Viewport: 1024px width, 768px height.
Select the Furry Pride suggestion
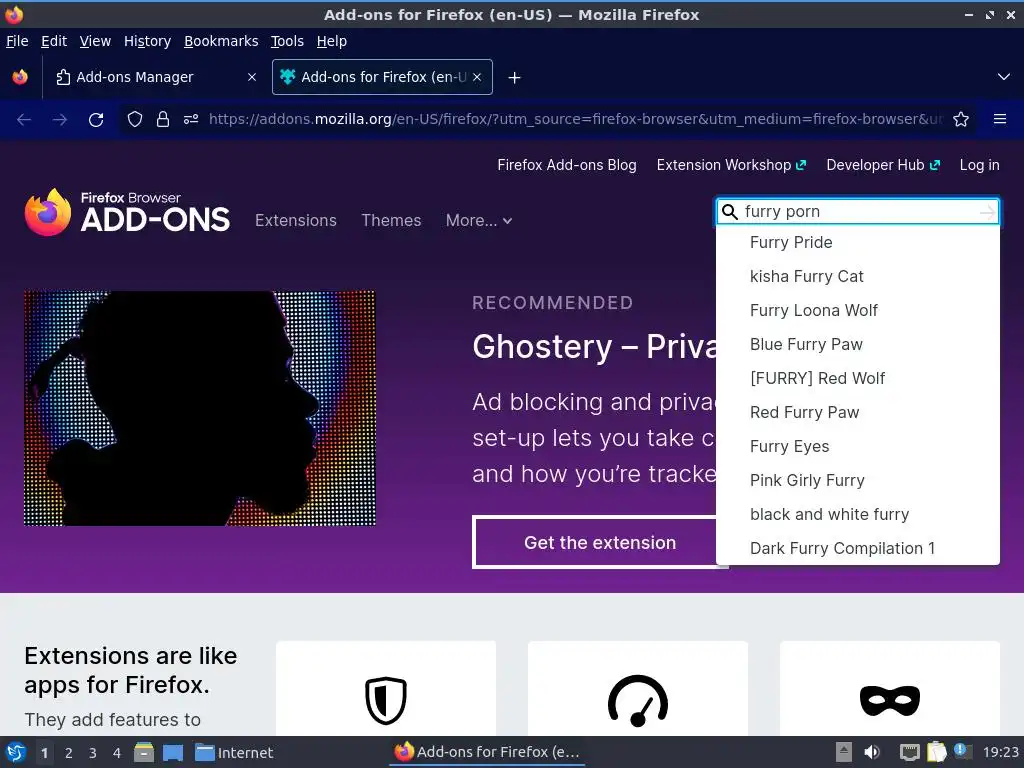pos(857,242)
